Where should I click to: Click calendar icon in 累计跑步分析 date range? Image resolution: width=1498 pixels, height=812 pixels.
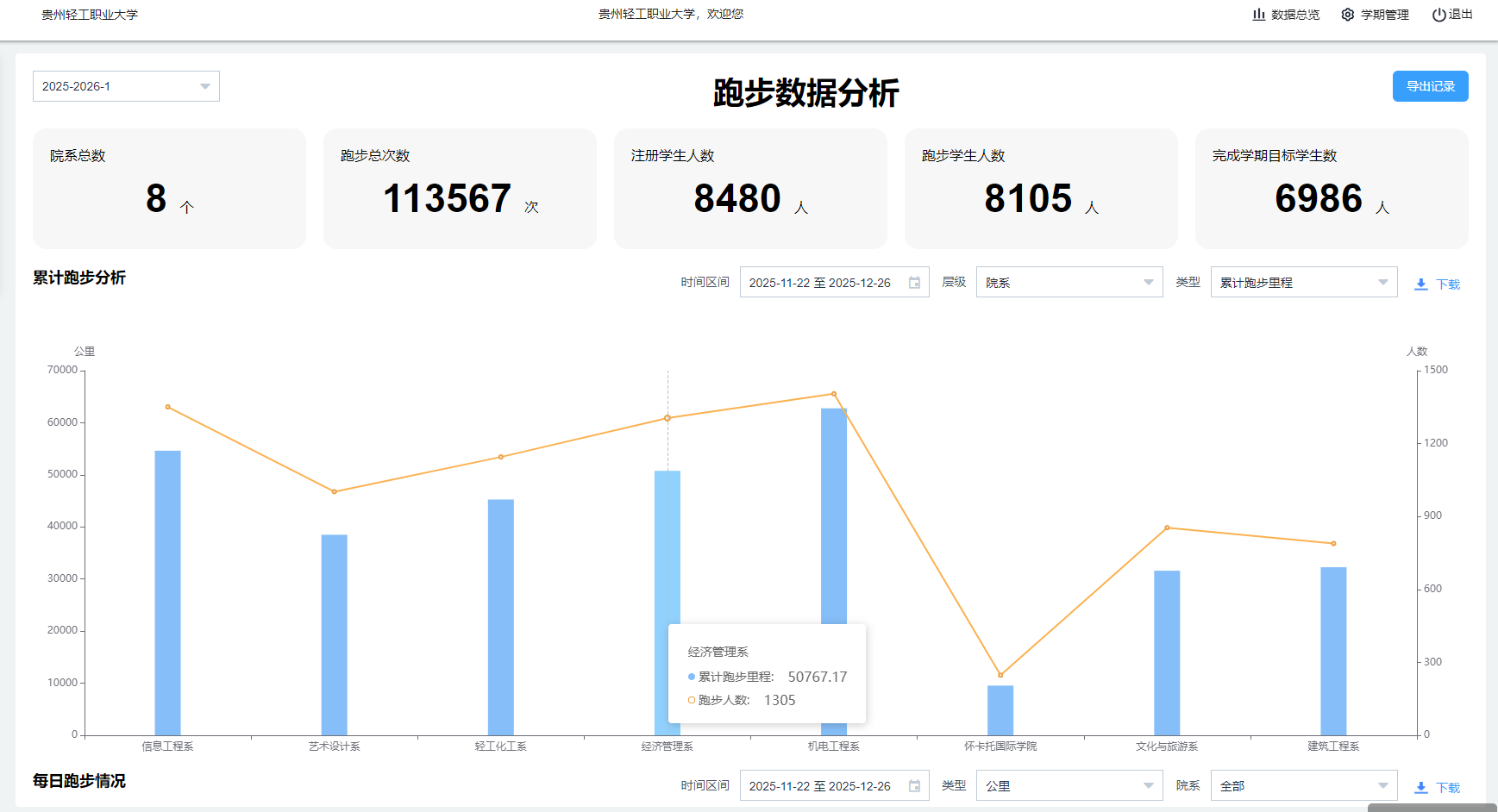coord(914,283)
